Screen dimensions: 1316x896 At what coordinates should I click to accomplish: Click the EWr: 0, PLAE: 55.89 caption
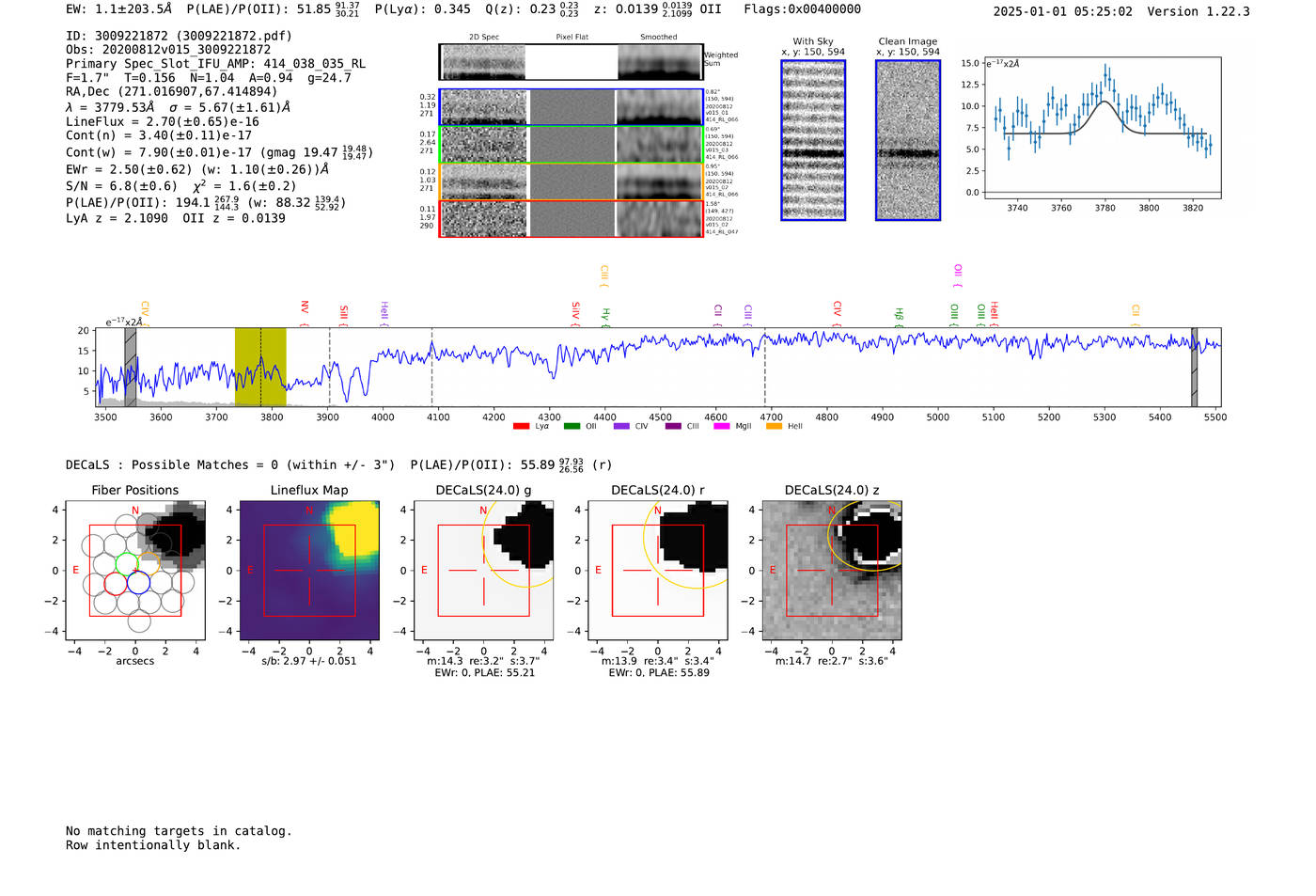tap(658, 672)
